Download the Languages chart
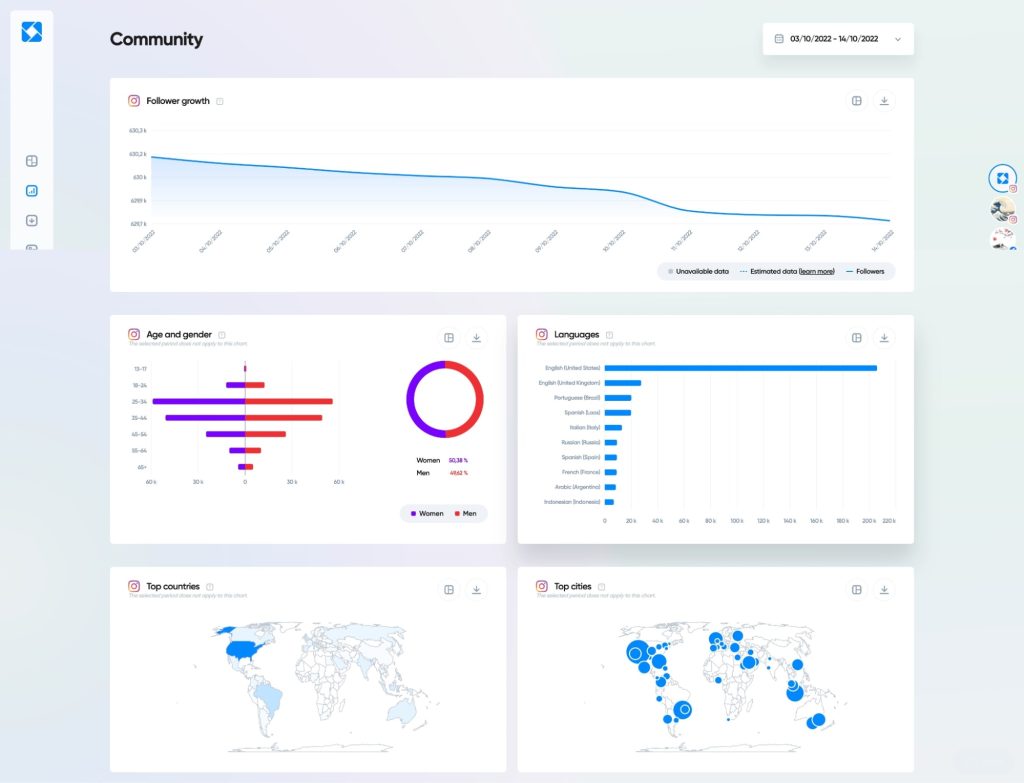This screenshot has width=1024, height=783. 884,338
